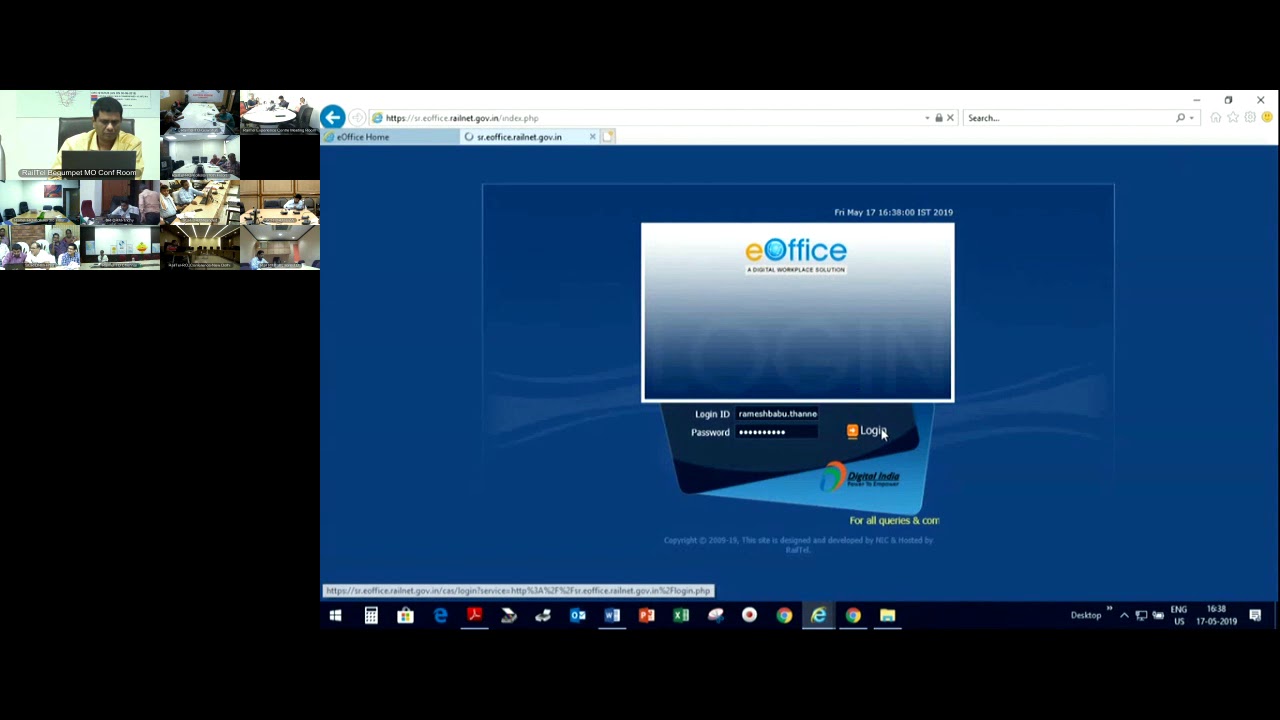Open File Explorer from taskbar
Image resolution: width=1280 pixels, height=720 pixels.
tap(887, 615)
